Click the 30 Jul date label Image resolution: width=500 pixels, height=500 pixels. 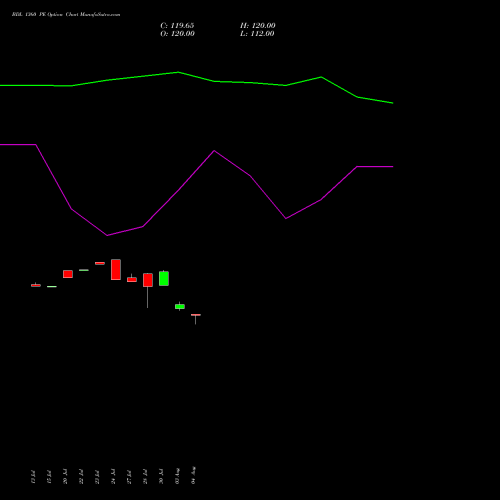161,477
